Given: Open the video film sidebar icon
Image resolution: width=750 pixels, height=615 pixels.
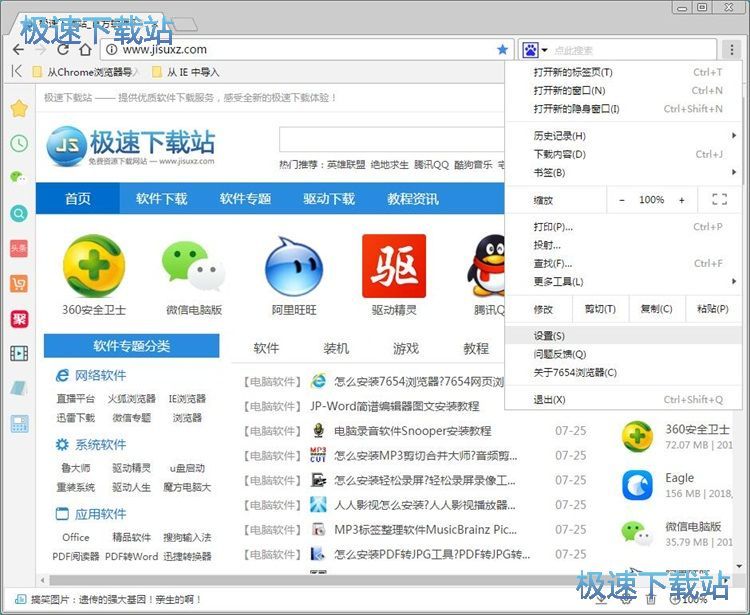Looking at the screenshot, I should [18, 352].
